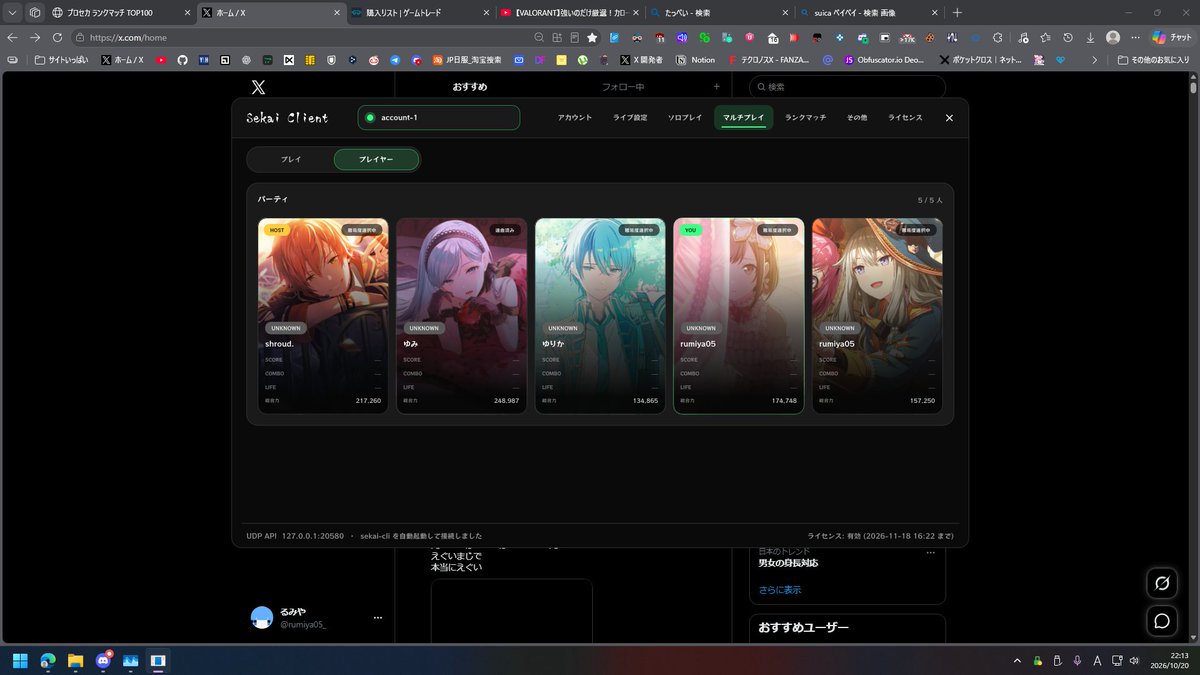This screenshot has width=1200, height=675.
Task: Click the X 検索 search field
Action: pos(847,87)
